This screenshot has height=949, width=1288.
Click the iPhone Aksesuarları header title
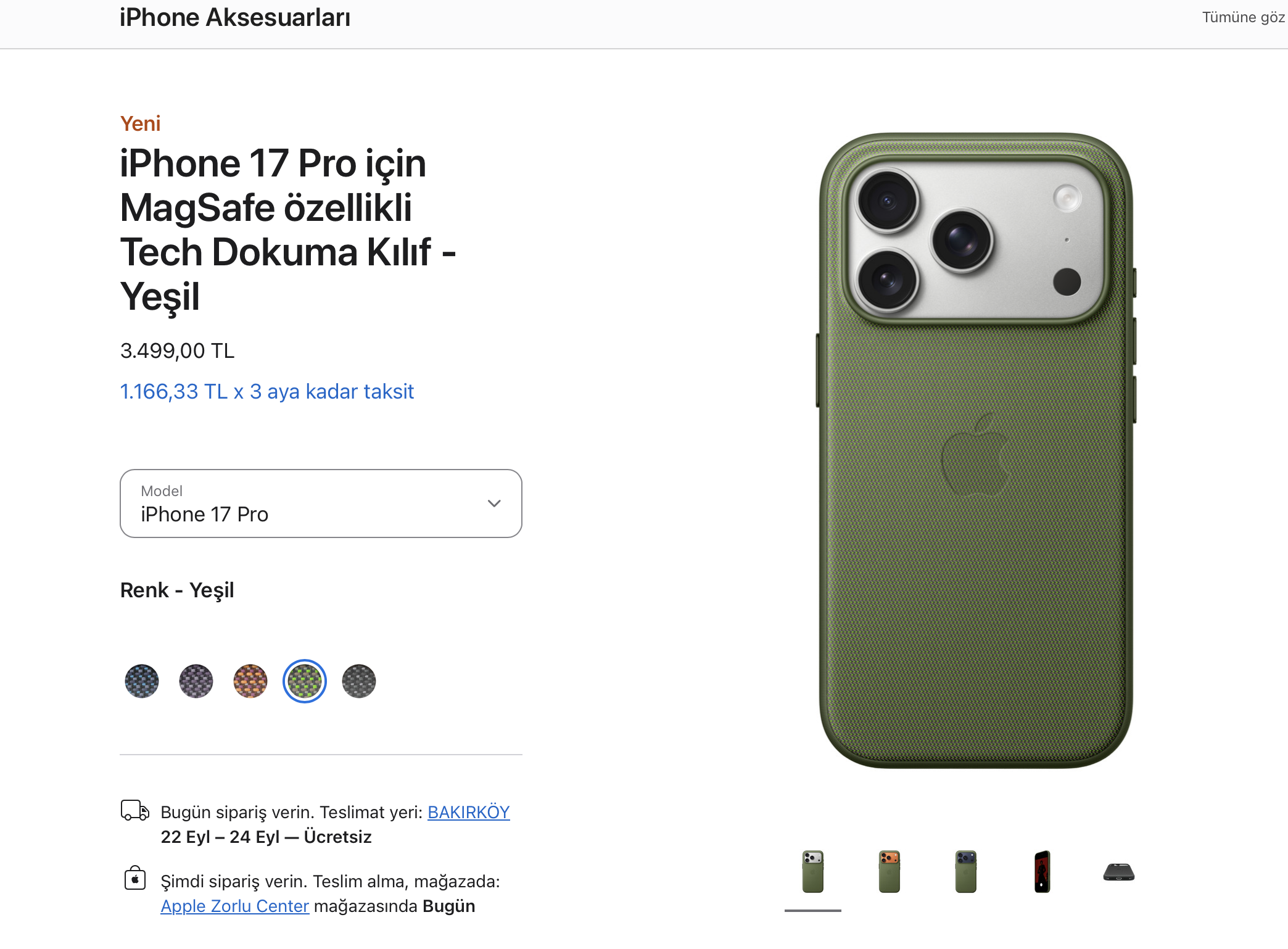click(x=235, y=17)
